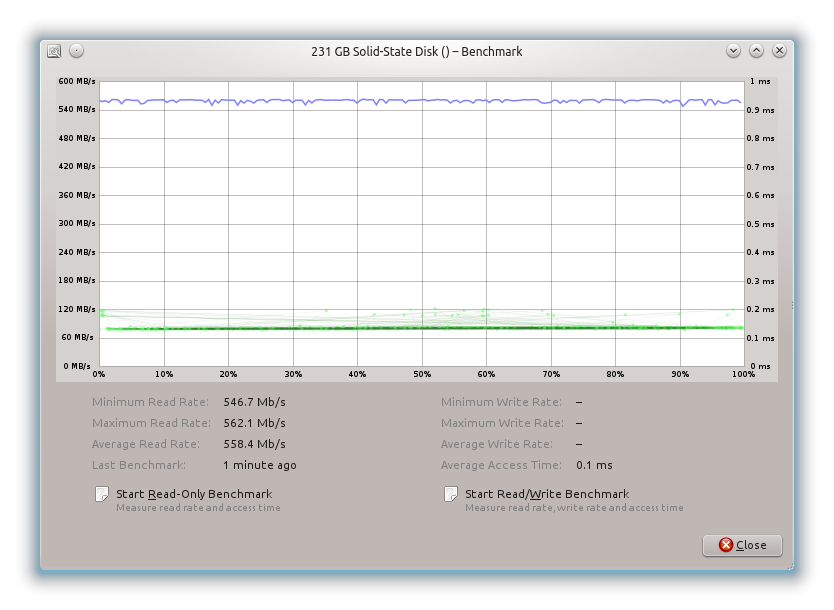Click the Average Access Time value 0.1 ms
The image size is (834, 610).
click(594, 465)
